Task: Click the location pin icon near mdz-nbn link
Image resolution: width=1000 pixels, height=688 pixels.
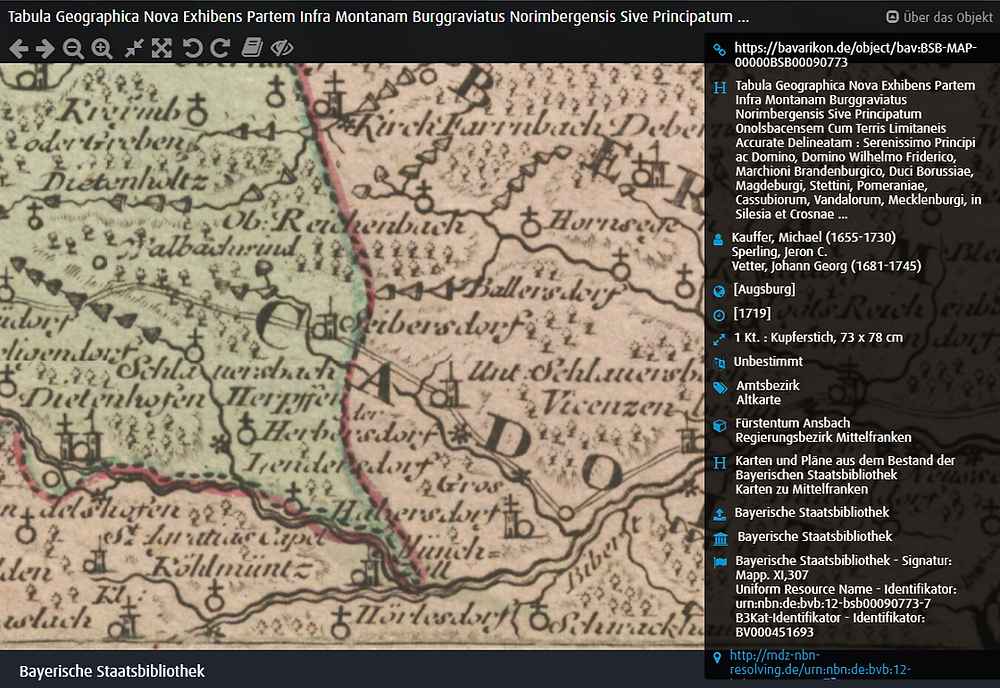Action: pos(717,657)
